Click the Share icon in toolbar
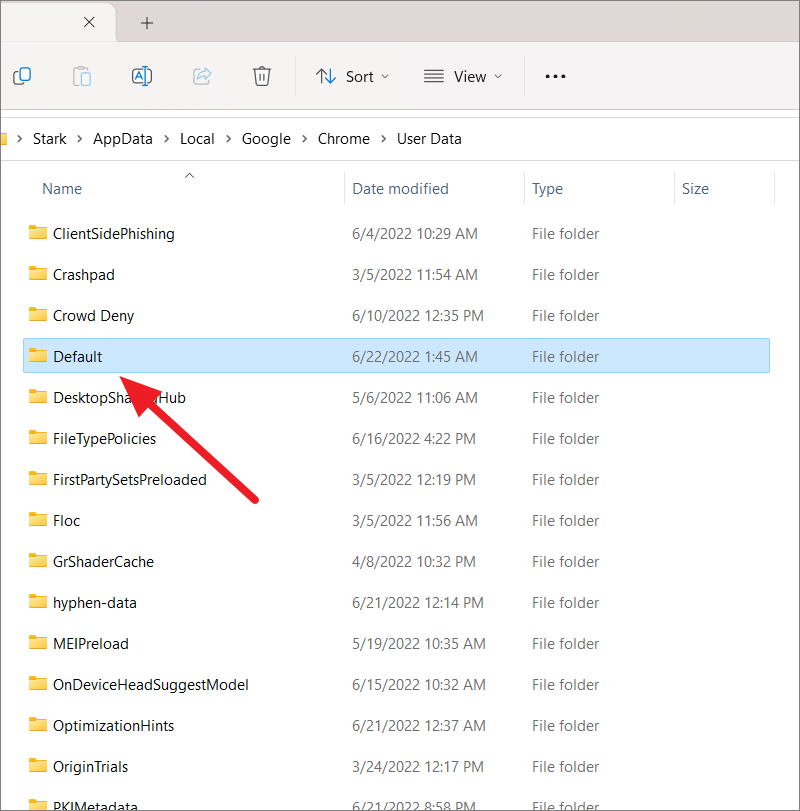Viewport: 800px width, 811px height. click(202, 76)
